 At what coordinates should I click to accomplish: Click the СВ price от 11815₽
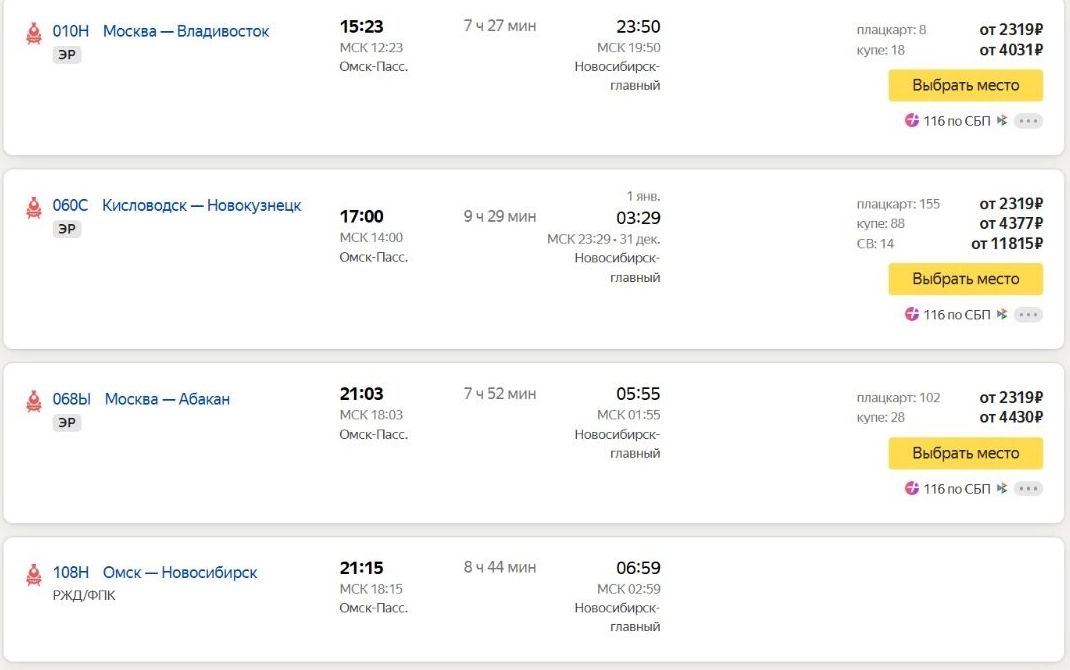[x=1007, y=243]
